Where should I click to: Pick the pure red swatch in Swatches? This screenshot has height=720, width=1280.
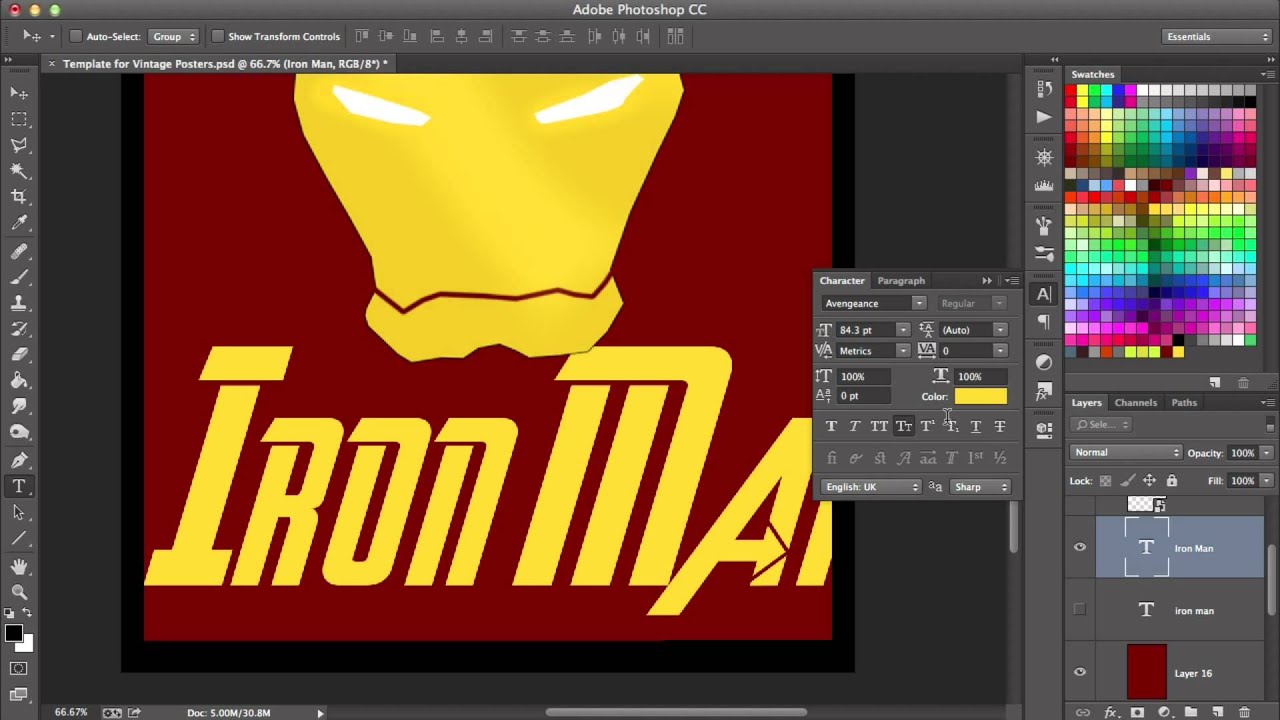click(x=1070, y=91)
